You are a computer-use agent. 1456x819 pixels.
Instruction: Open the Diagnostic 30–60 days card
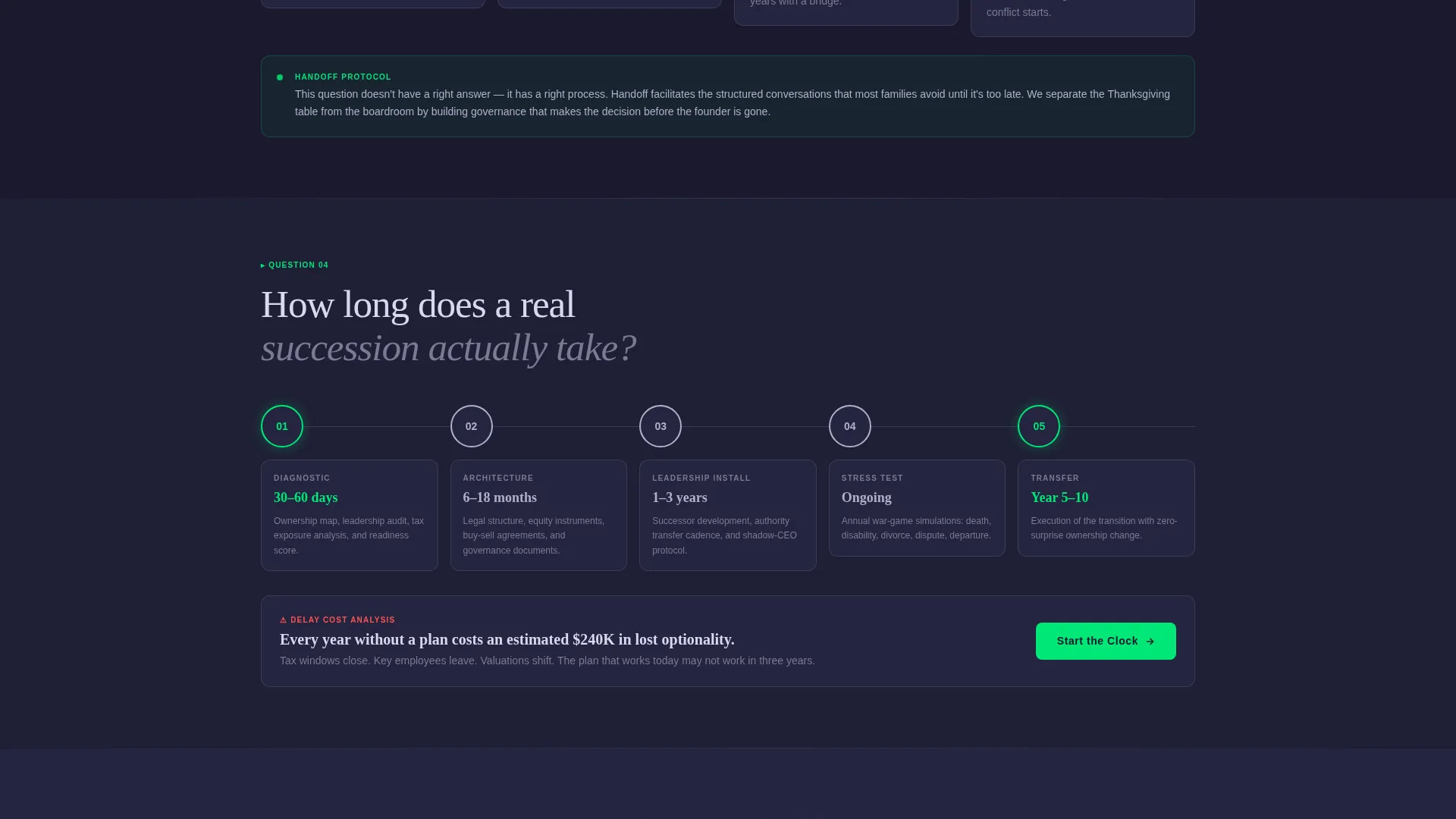pos(350,515)
